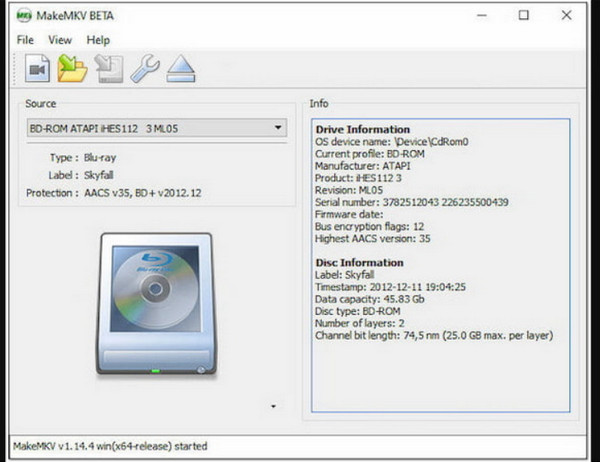The width and height of the screenshot is (600, 462).
Task: Click the Revision: ML05 line
Action: coord(349,190)
